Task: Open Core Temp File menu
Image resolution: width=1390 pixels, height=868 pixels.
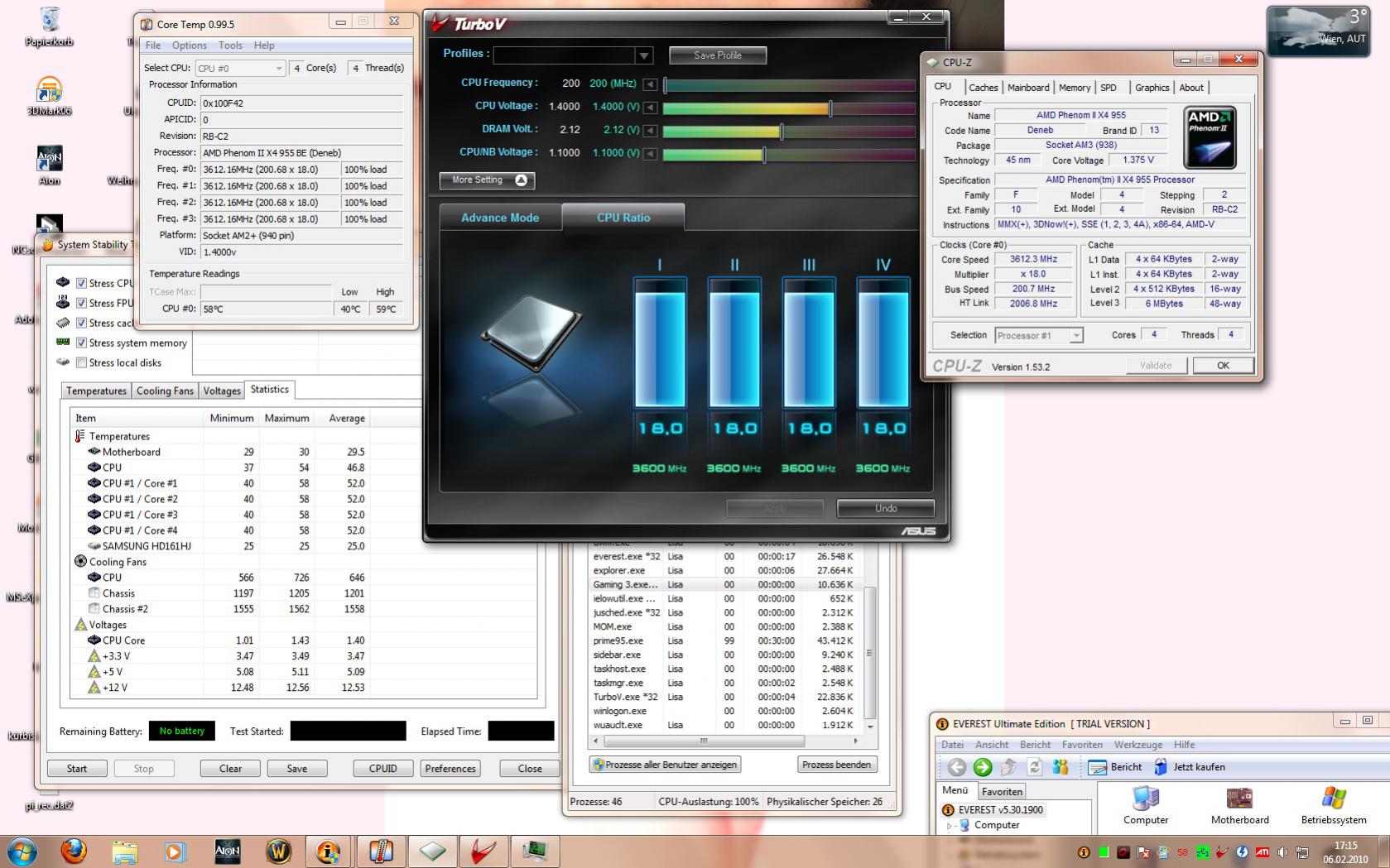Action: (x=153, y=46)
